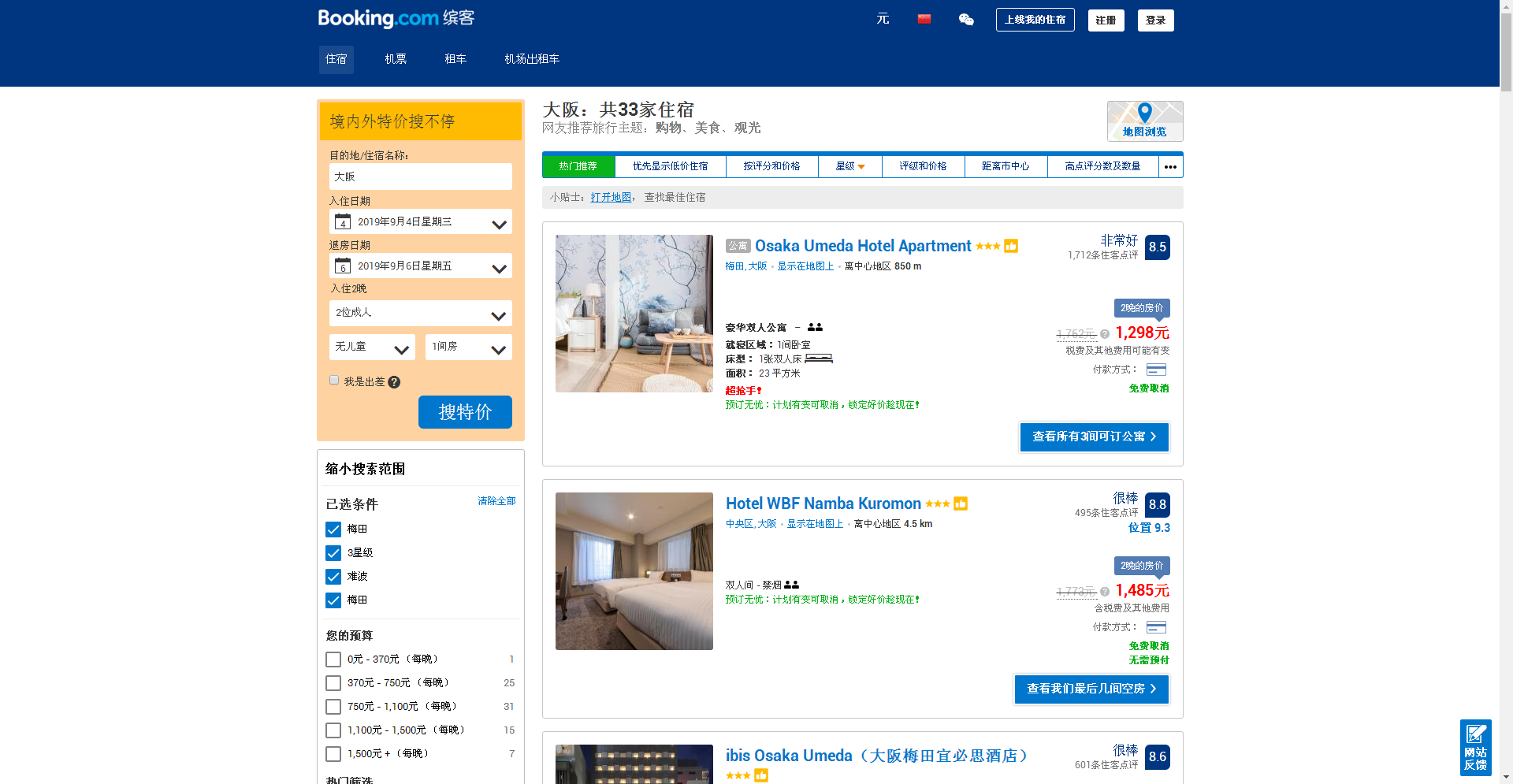
Task: Click the 登录 login button
Action: pyautogui.click(x=1156, y=20)
